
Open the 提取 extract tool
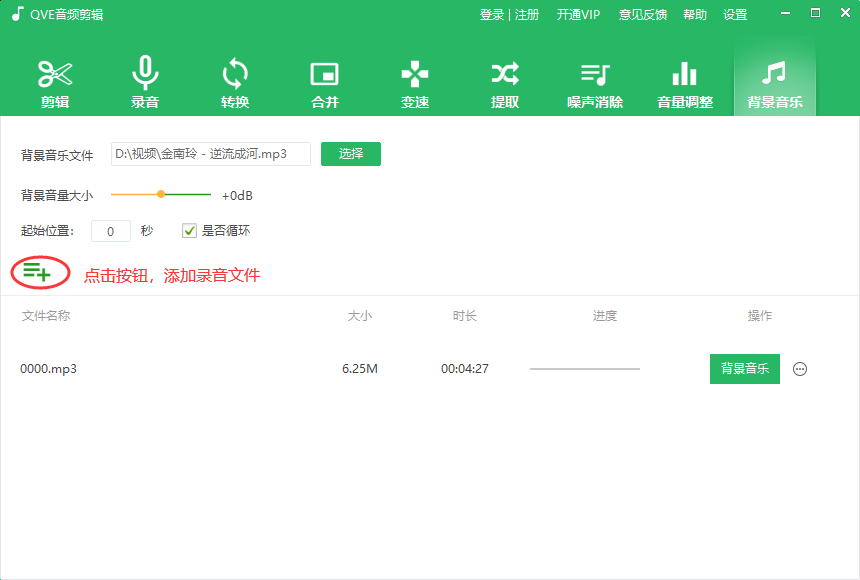[x=505, y=85]
